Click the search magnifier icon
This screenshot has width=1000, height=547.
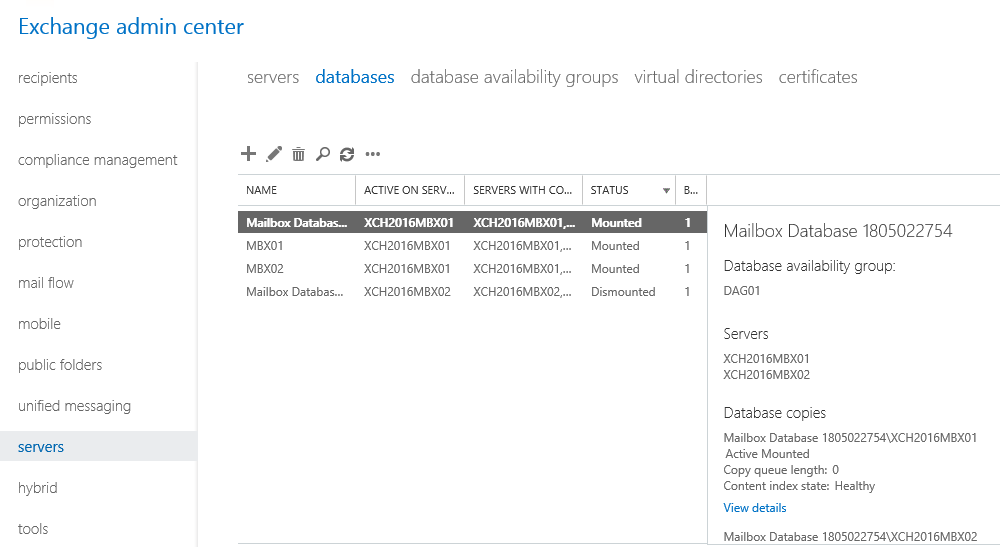[x=323, y=154]
